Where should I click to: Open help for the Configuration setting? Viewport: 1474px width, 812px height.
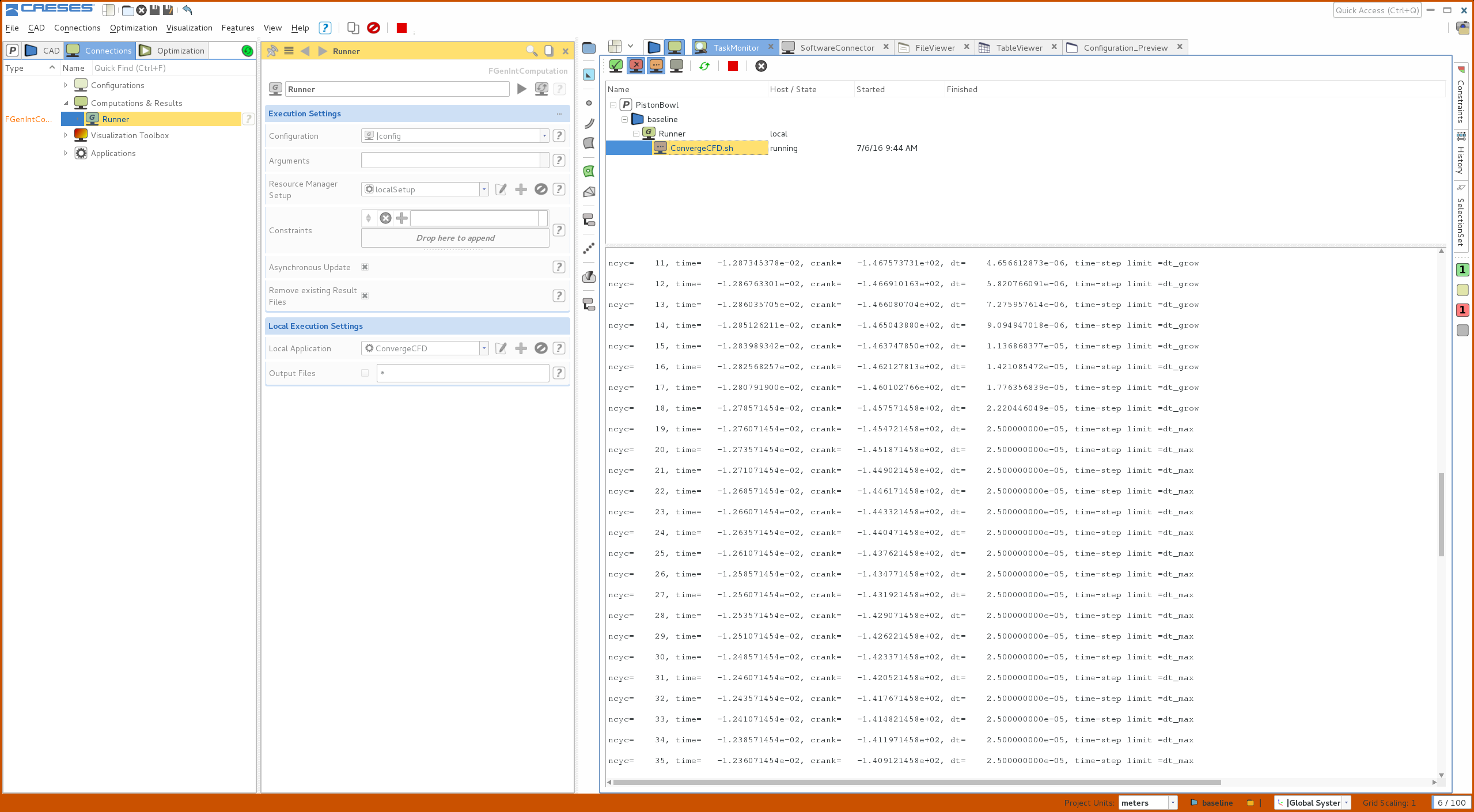(x=559, y=136)
